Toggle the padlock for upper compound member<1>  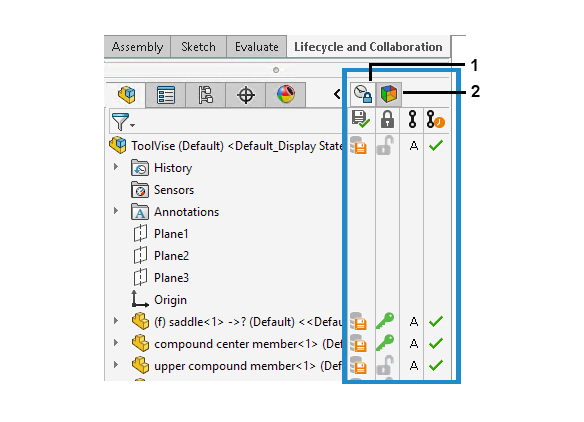point(385,365)
